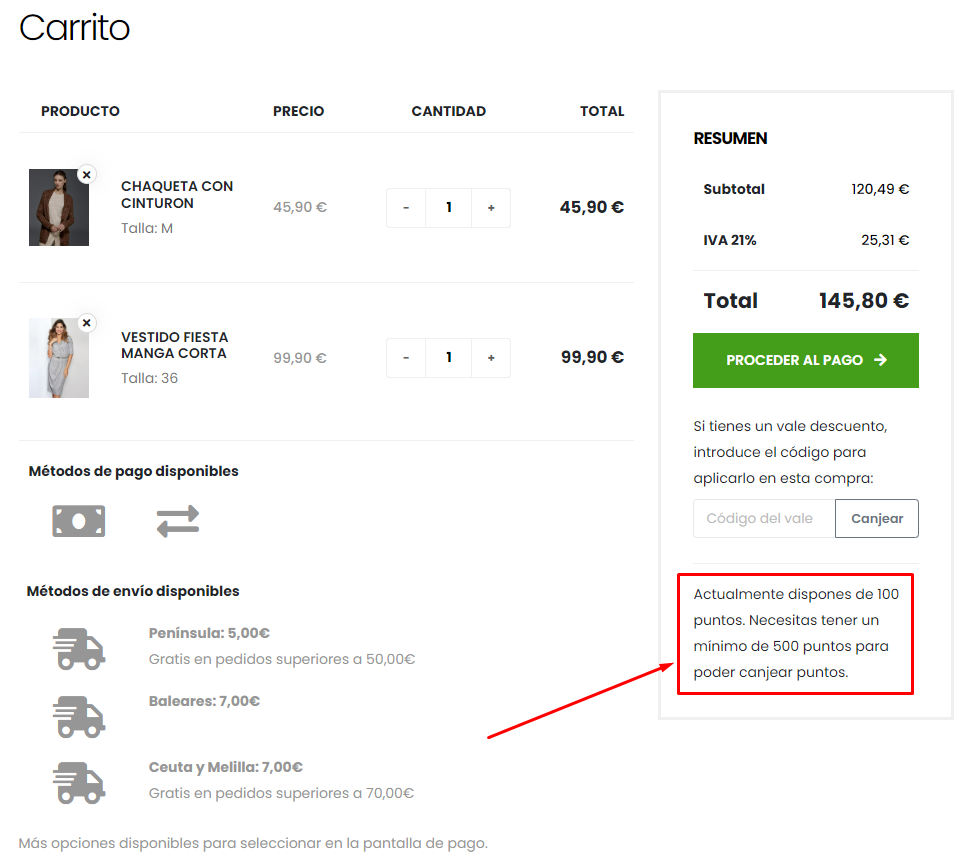
Task: Decrease quantity of Chaqueta con Cinturon
Action: (x=406, y=208)
